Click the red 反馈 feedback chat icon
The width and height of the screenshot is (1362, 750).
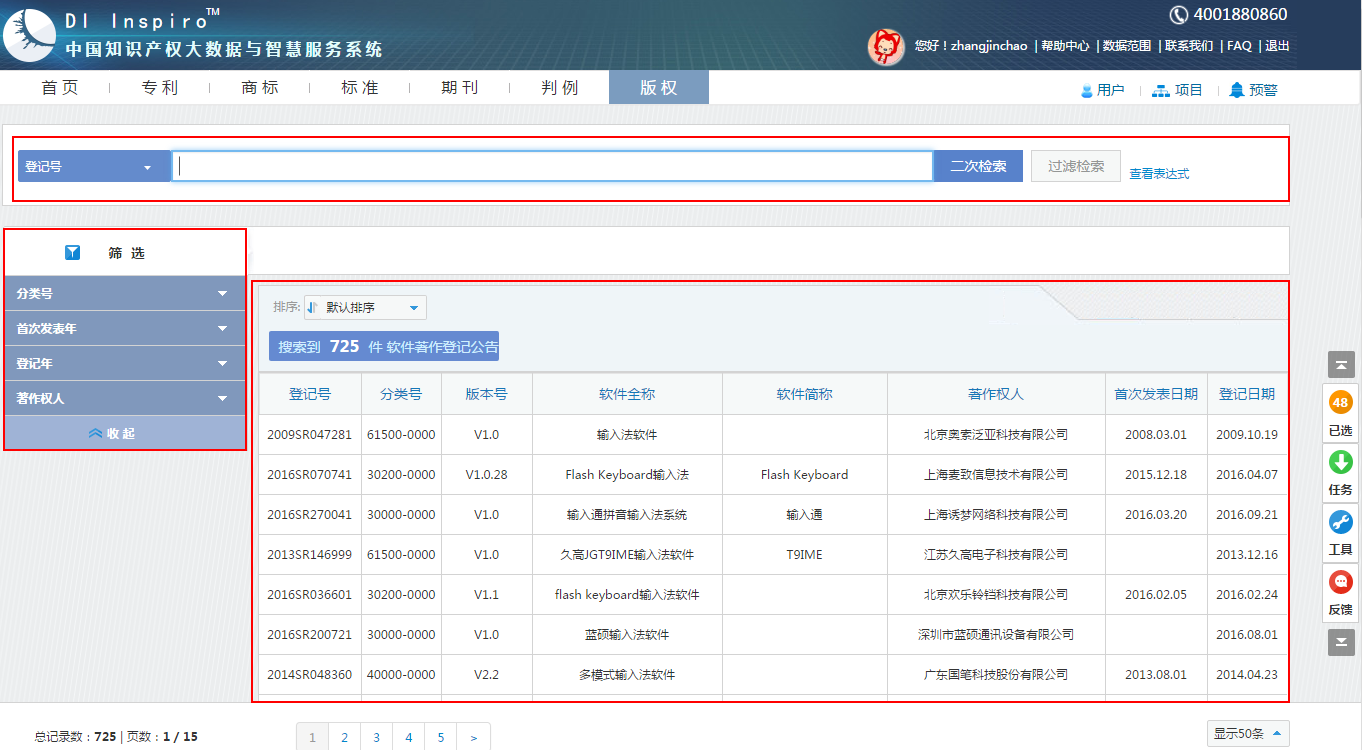[x=1341, y=582]
